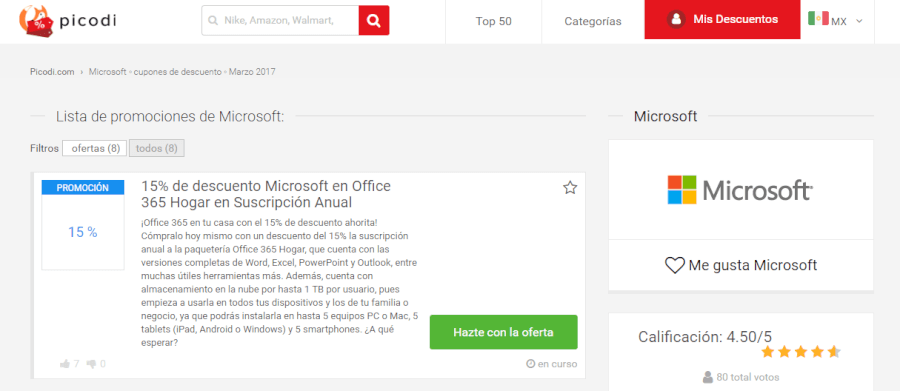Click the 80 total votos text
Viewport: 900px width, 391px height.
click(x=747, y=377)
